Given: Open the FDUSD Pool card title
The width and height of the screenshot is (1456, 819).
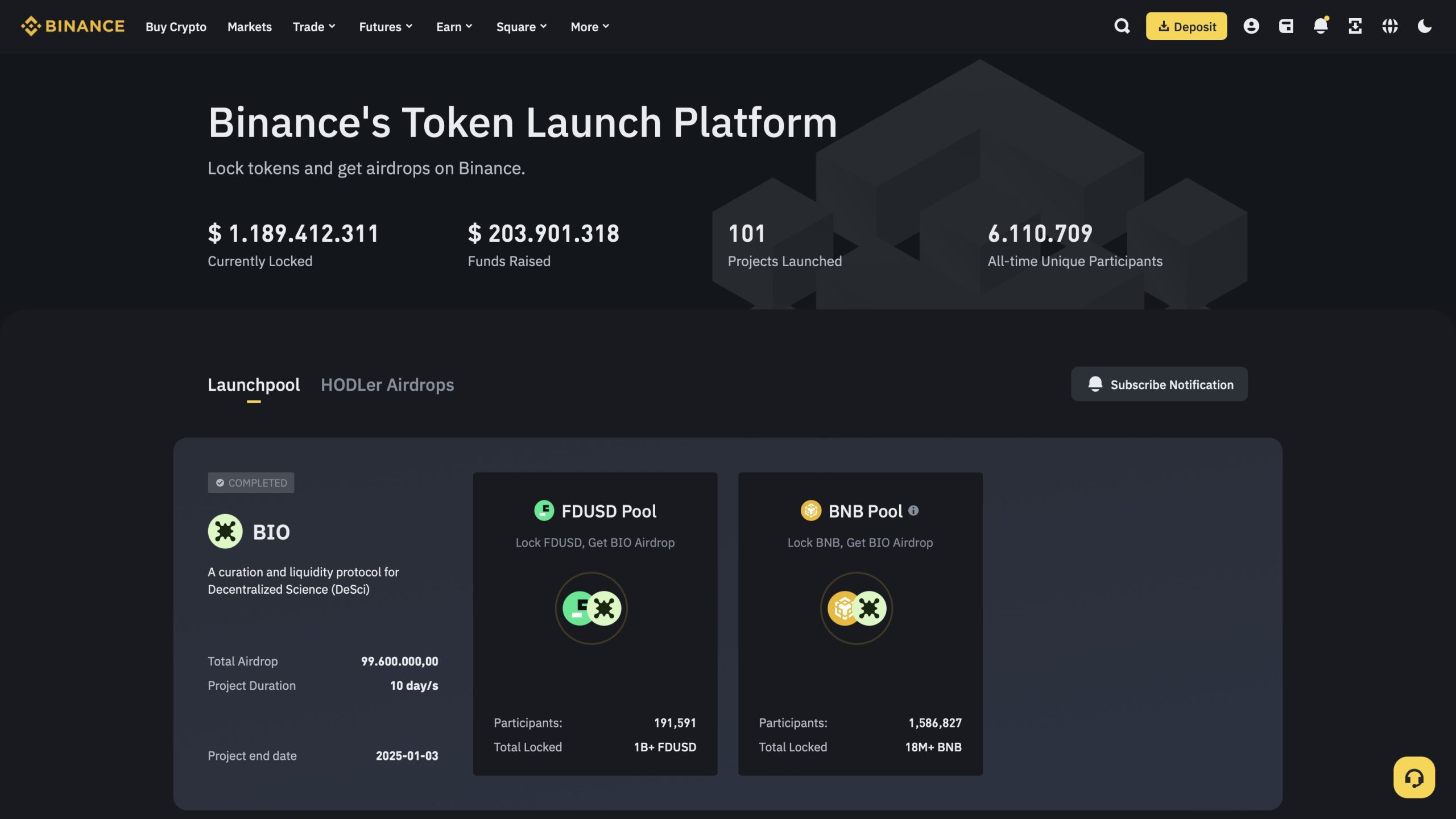Looking at the screenshot, I should 609,511.
